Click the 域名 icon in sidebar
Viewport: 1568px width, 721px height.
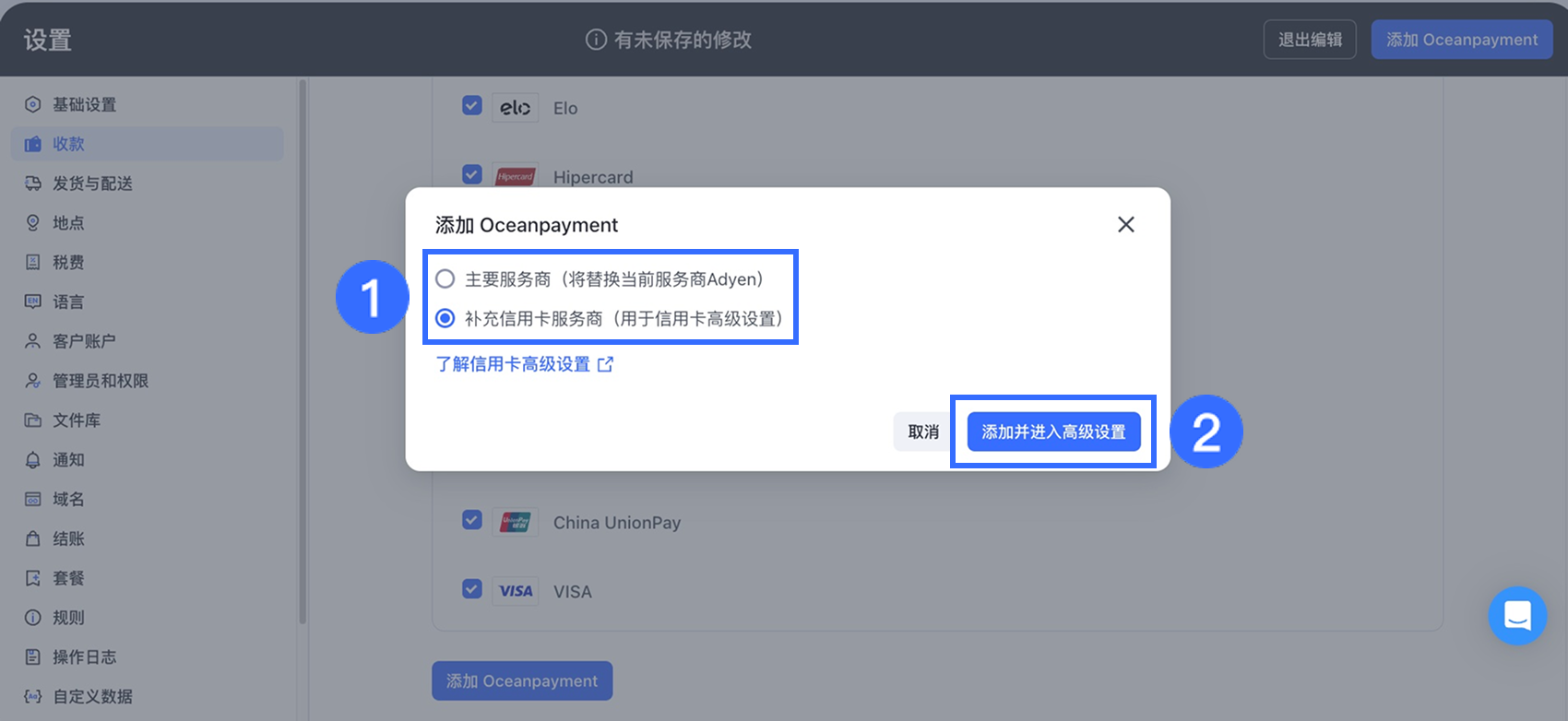coord(33,499)
